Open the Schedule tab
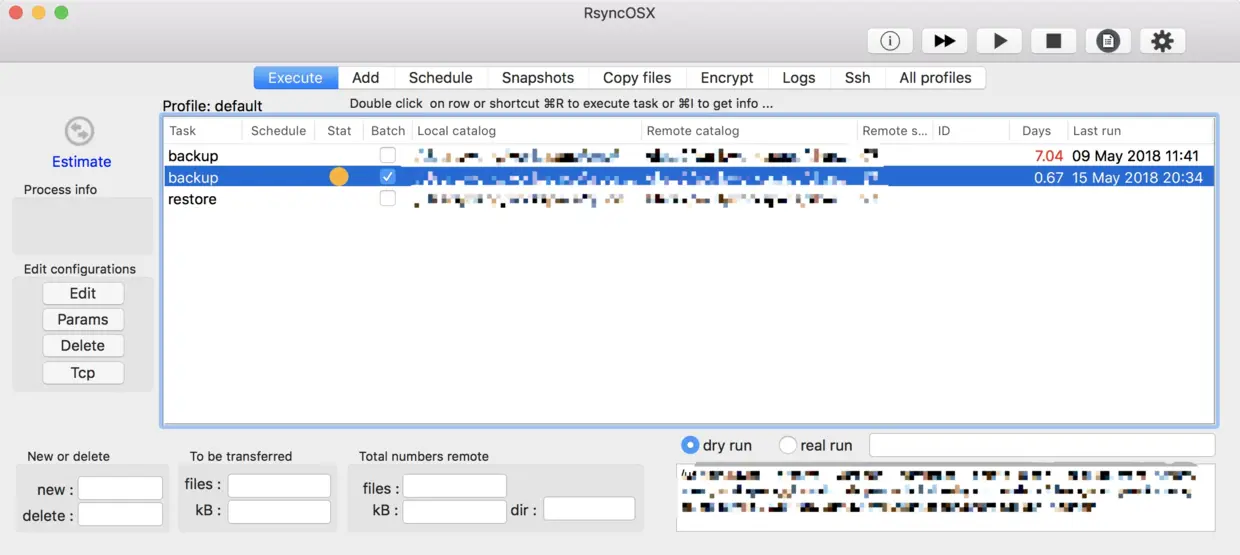 [441, 78]
